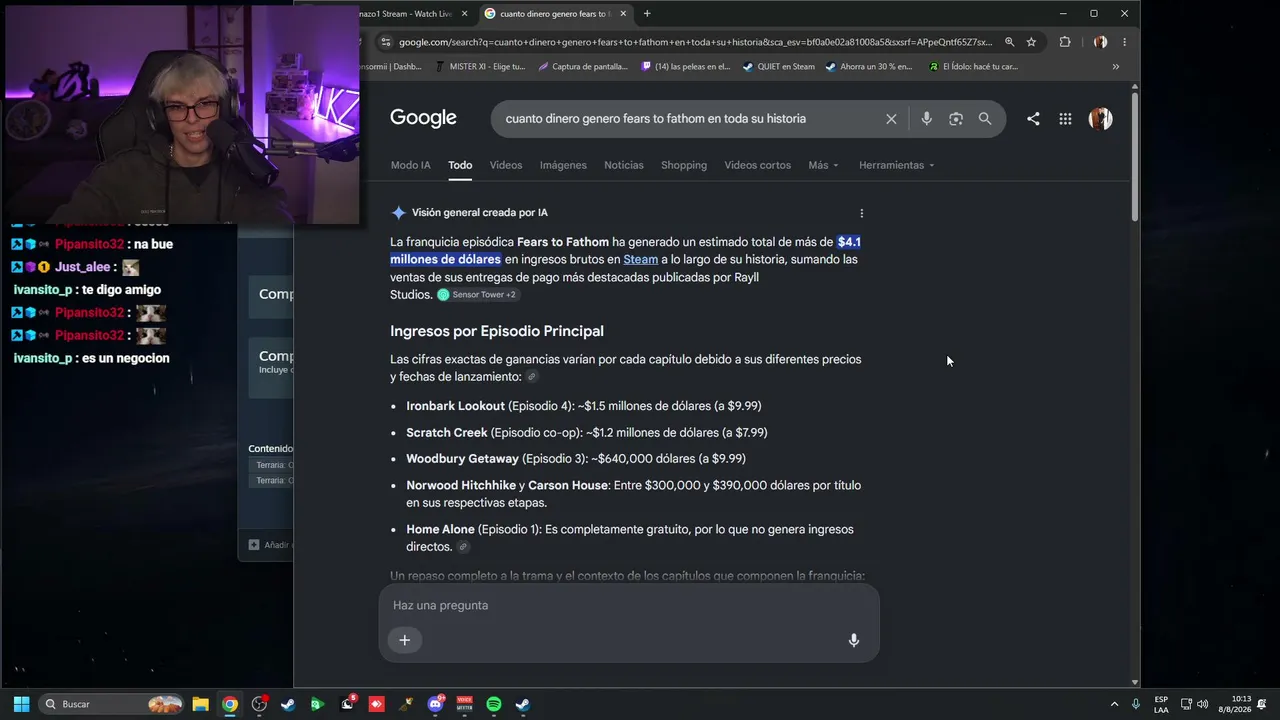Switch to the Shopping tab
The image size is (1280, 720).
(x=684, y=165)
